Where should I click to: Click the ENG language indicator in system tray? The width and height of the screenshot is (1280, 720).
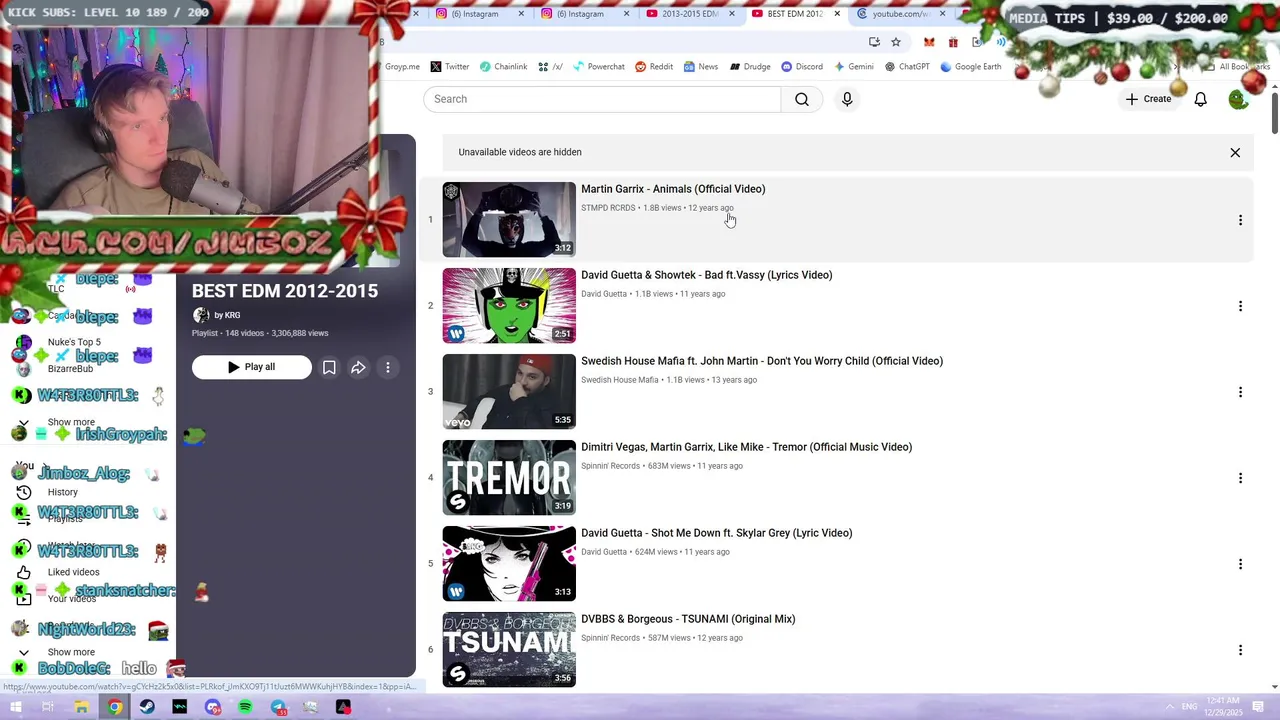coord(1190,707)
